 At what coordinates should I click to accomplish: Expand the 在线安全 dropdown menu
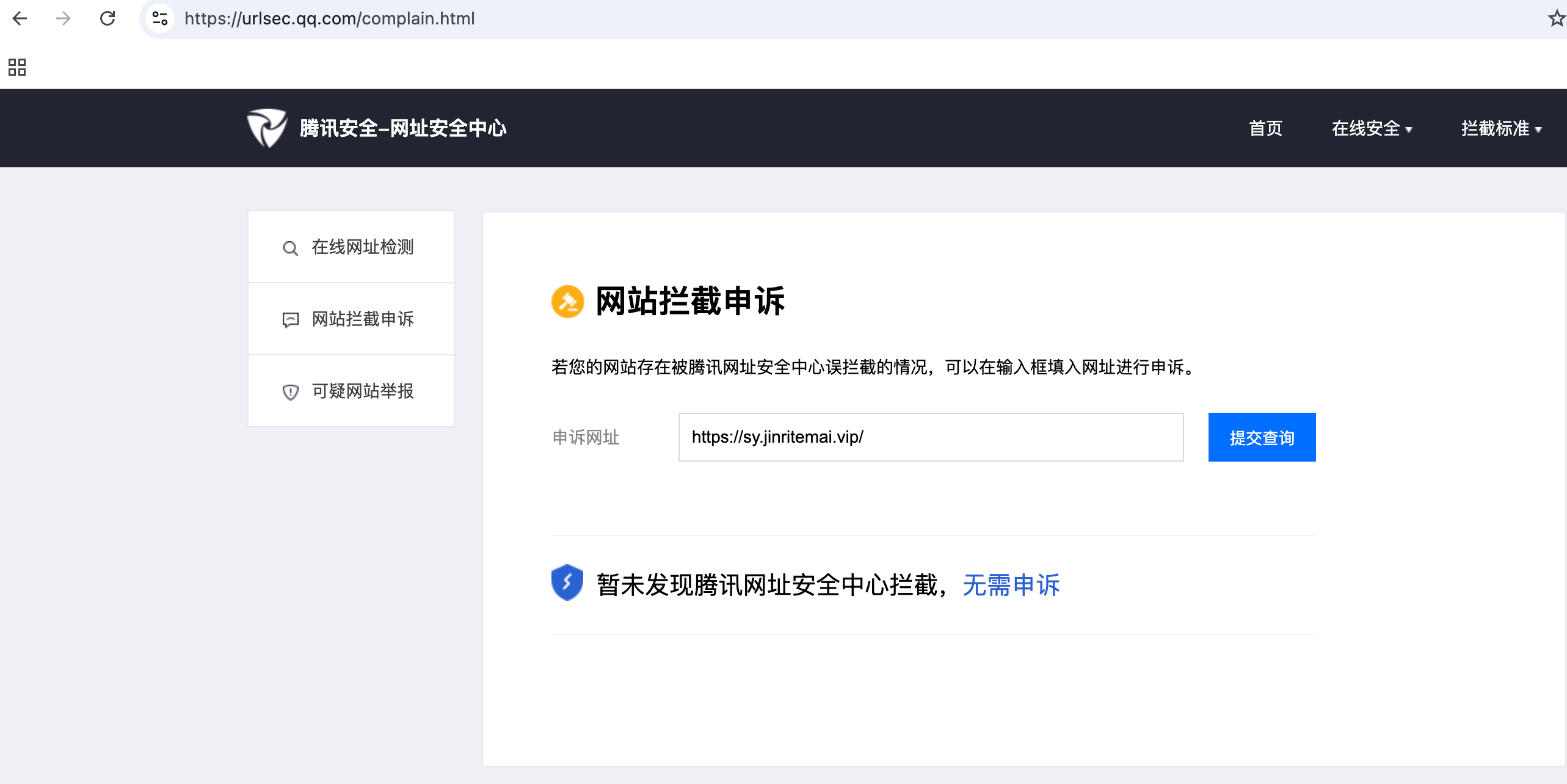point(1372,128)
